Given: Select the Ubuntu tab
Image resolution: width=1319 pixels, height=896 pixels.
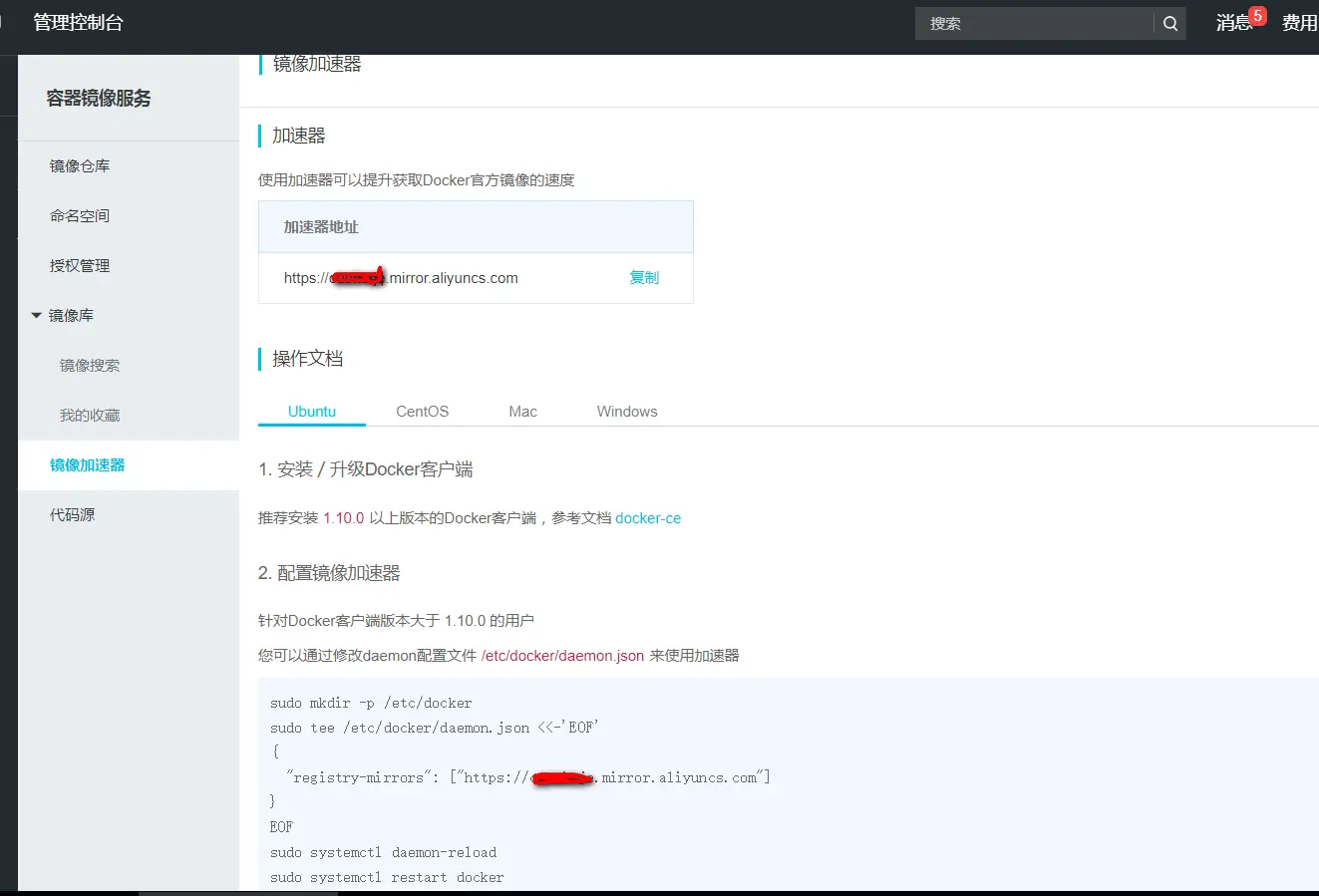Looking at the screenshot, I should [x=311, y=411].
